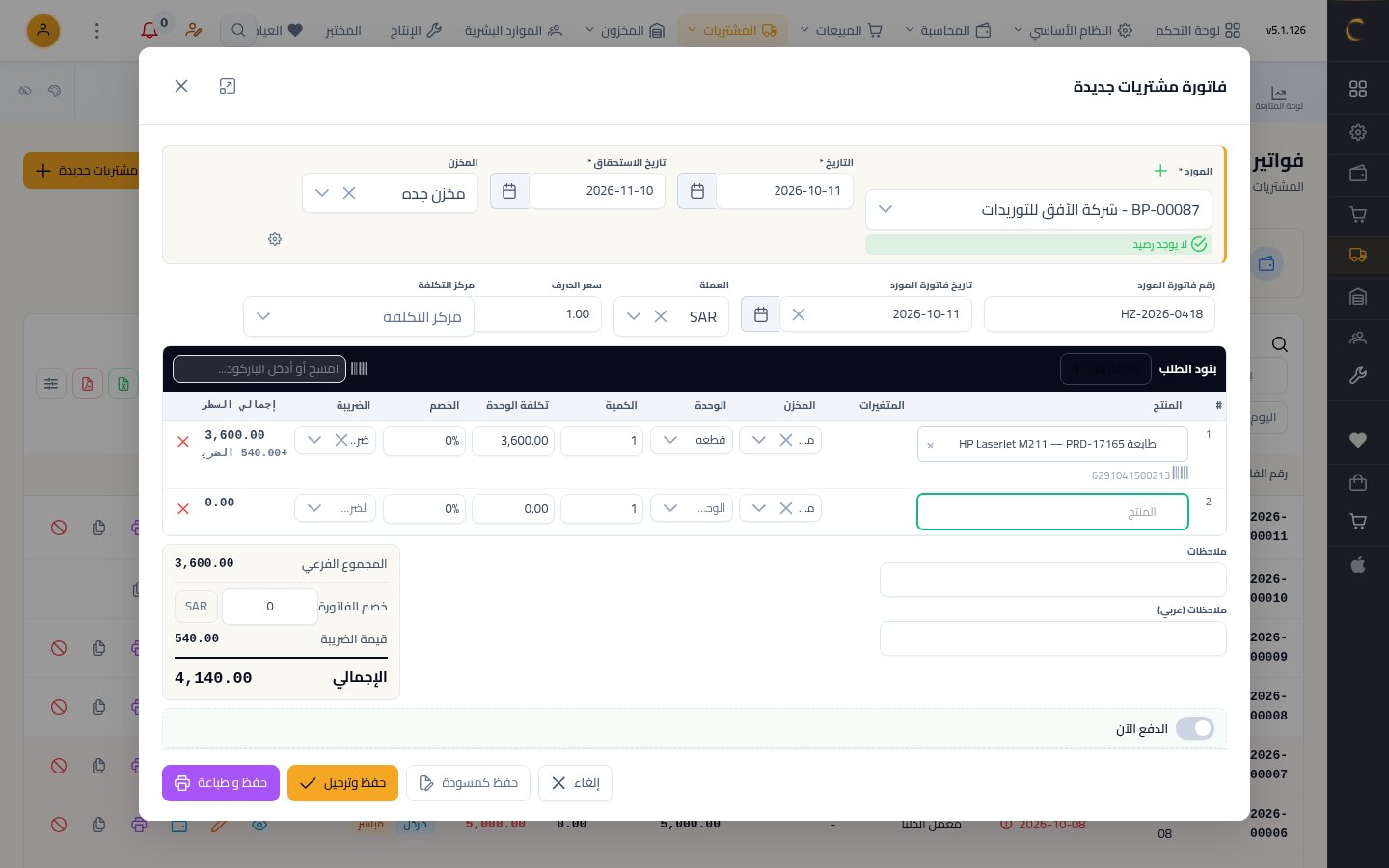Open the unit dropdown showing قطعة in row 1
This screenshot has height=868, width=1389.
point(692,441)
